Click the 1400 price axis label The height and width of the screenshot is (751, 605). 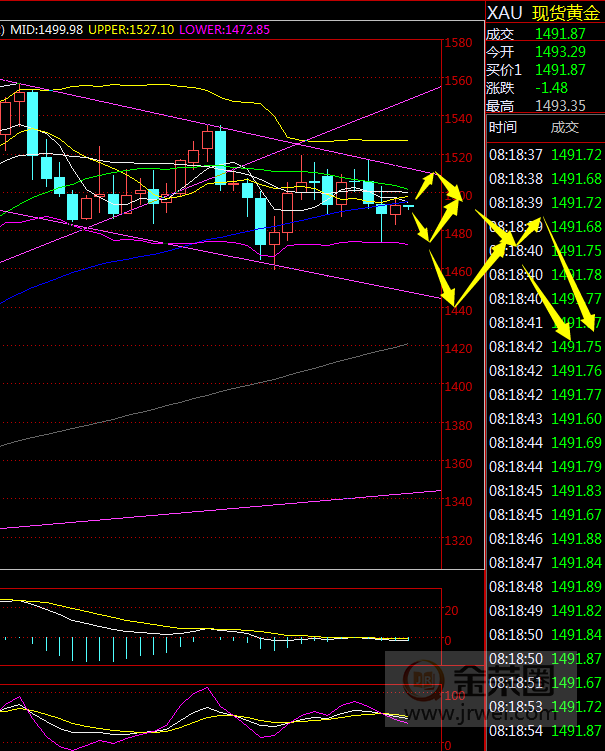[459, 387]
